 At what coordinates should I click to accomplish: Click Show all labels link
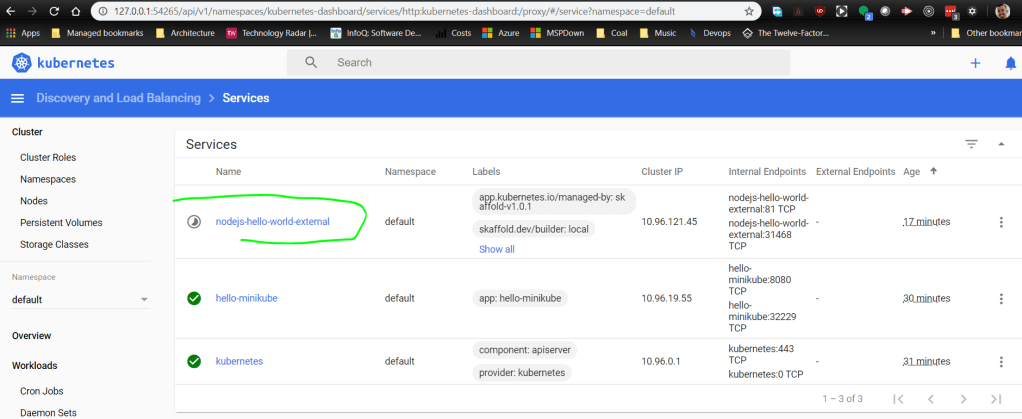click(x=497, y=249)
